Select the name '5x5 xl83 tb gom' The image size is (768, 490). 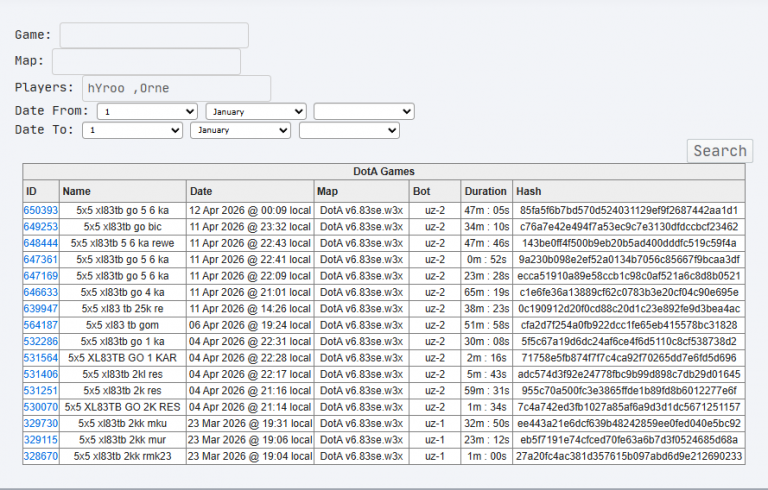[122, 325]
